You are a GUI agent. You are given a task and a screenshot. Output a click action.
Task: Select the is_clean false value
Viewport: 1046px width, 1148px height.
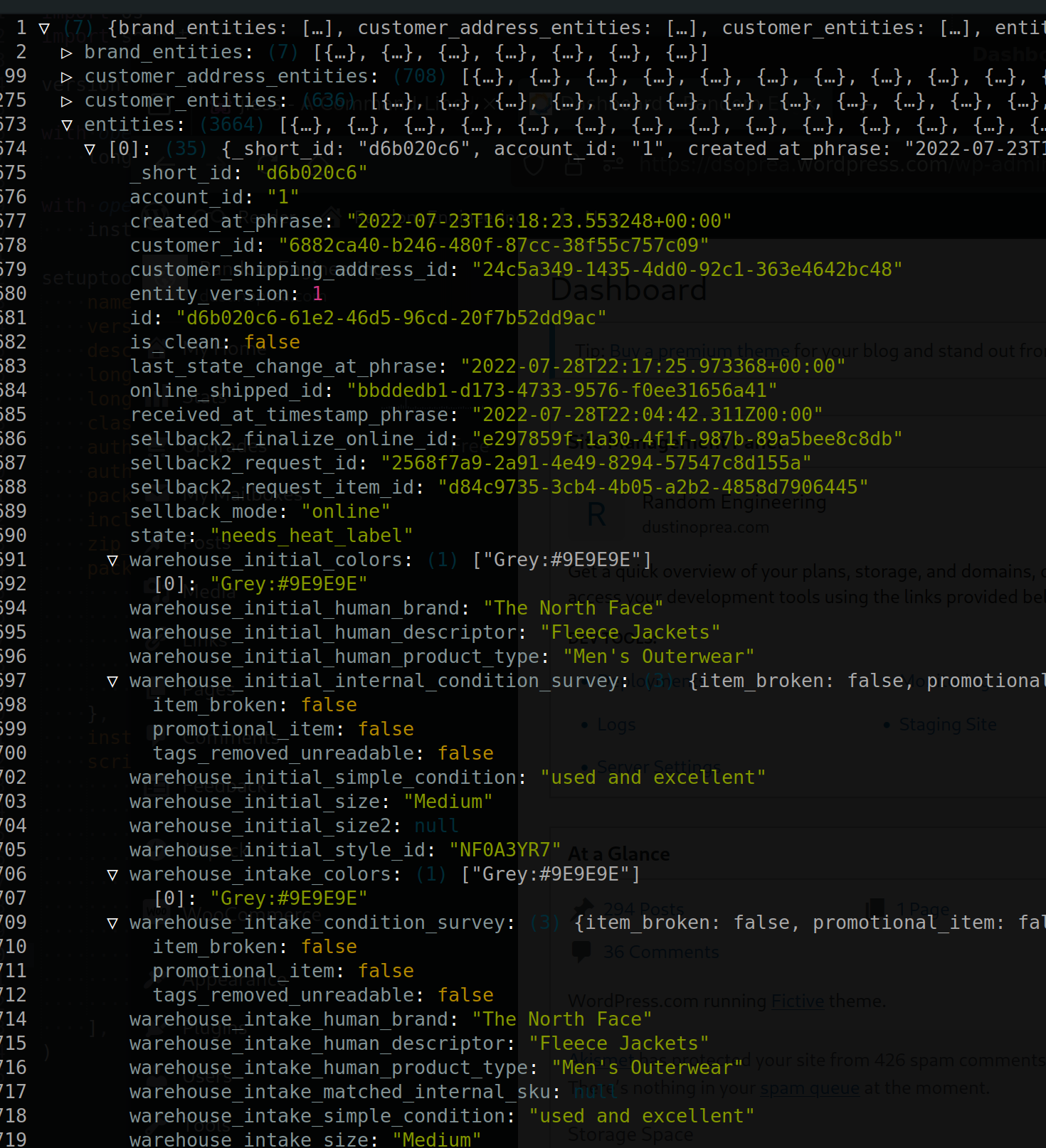pos(272,342)
